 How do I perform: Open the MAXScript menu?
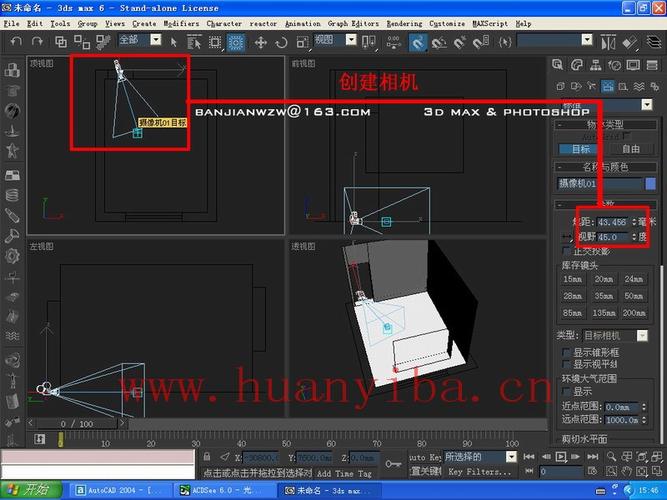coord(490,23)
